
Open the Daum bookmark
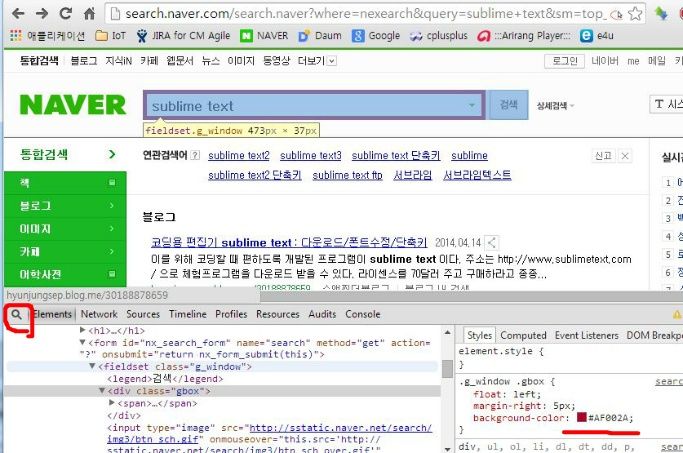pyautogui.click(x=320, y=36)
